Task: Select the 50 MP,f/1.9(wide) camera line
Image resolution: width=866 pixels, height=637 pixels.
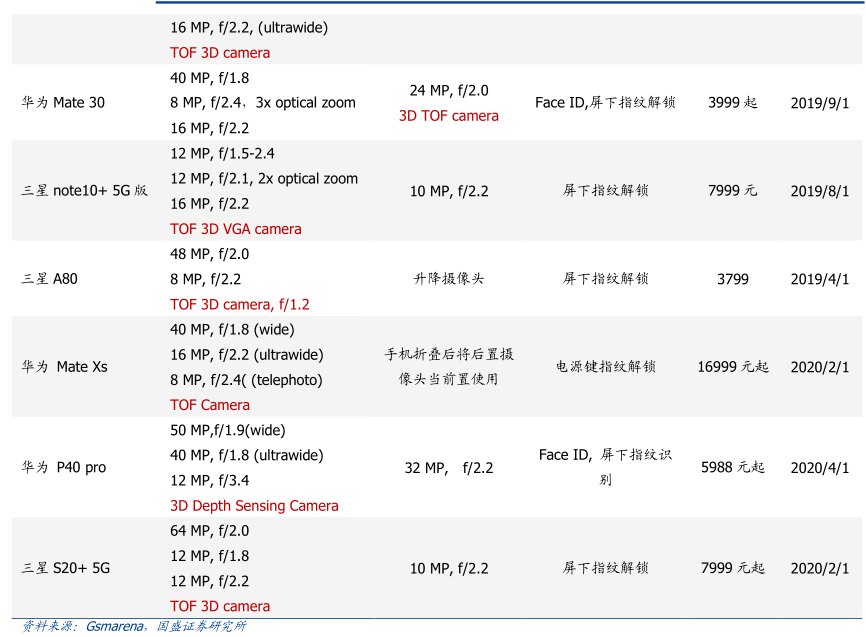Action: click(x=227, y=430)
